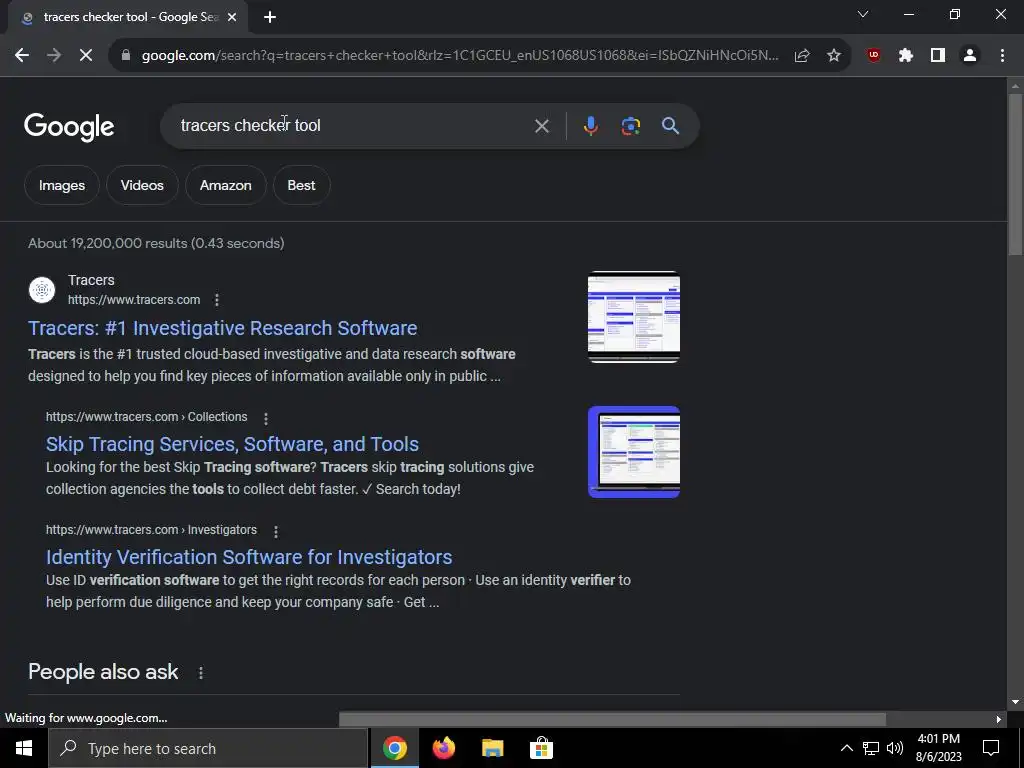This screenshot has height=768, width=1024.
Task: Open the Skip Tracing result thumbnail
Action: pos(633,452)
